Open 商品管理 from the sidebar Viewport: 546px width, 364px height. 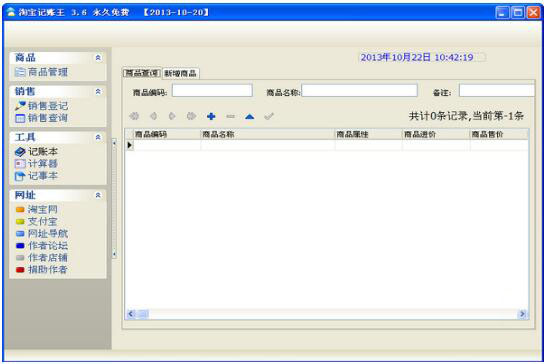pyautogui.click(x=41, y=72)
